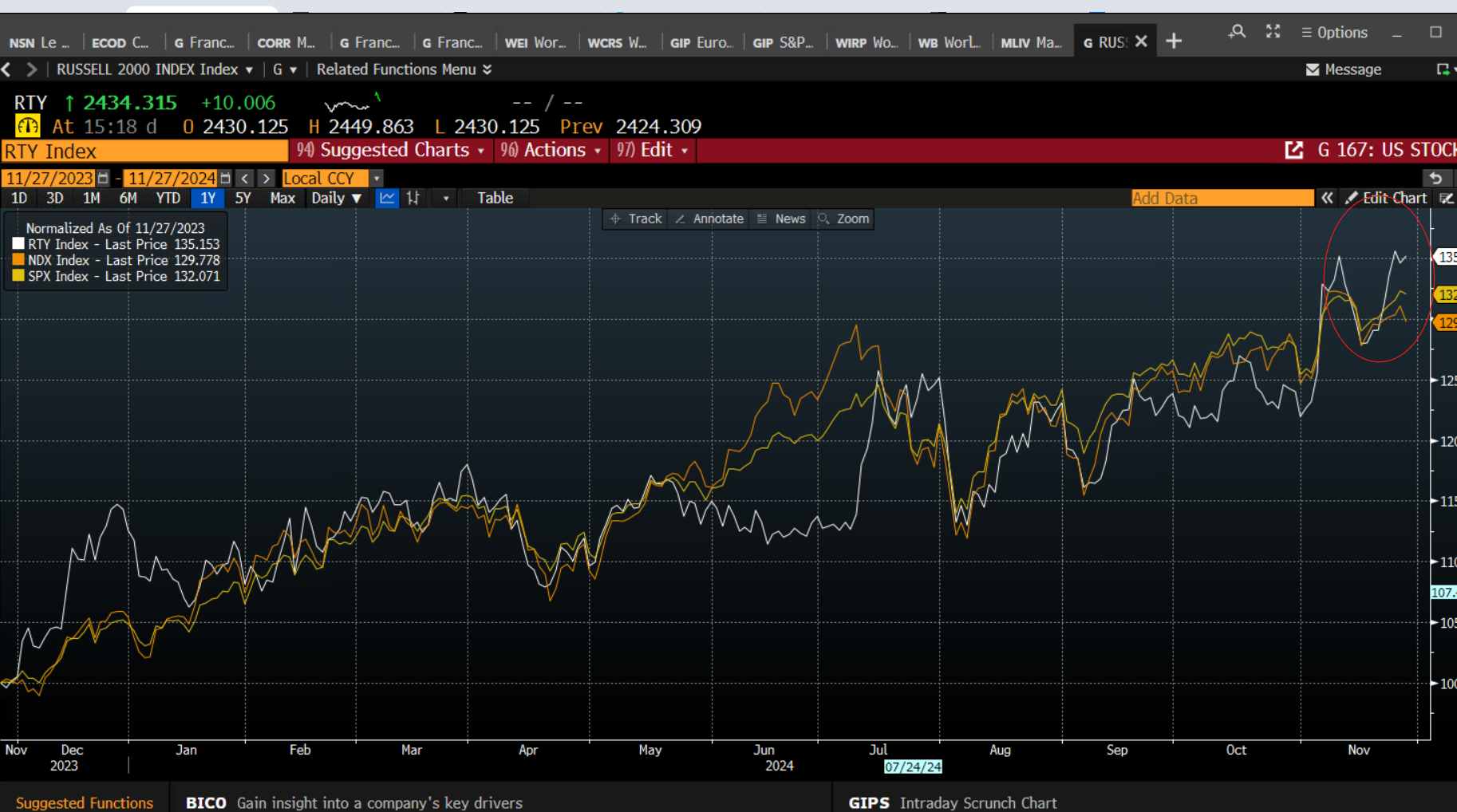1457x812 pixels.
Task: Click the undo arrow icon
Action: (x=1435, y=178)
